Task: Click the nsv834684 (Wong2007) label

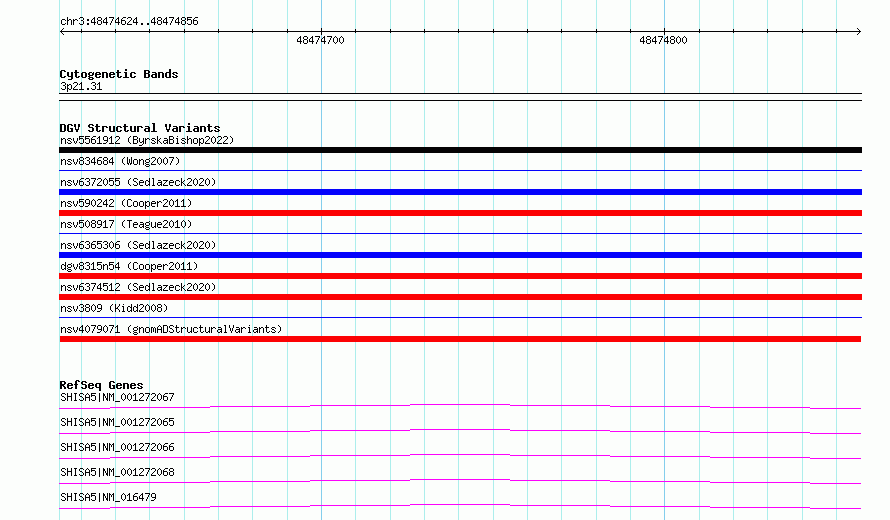Action: point(120,161)
